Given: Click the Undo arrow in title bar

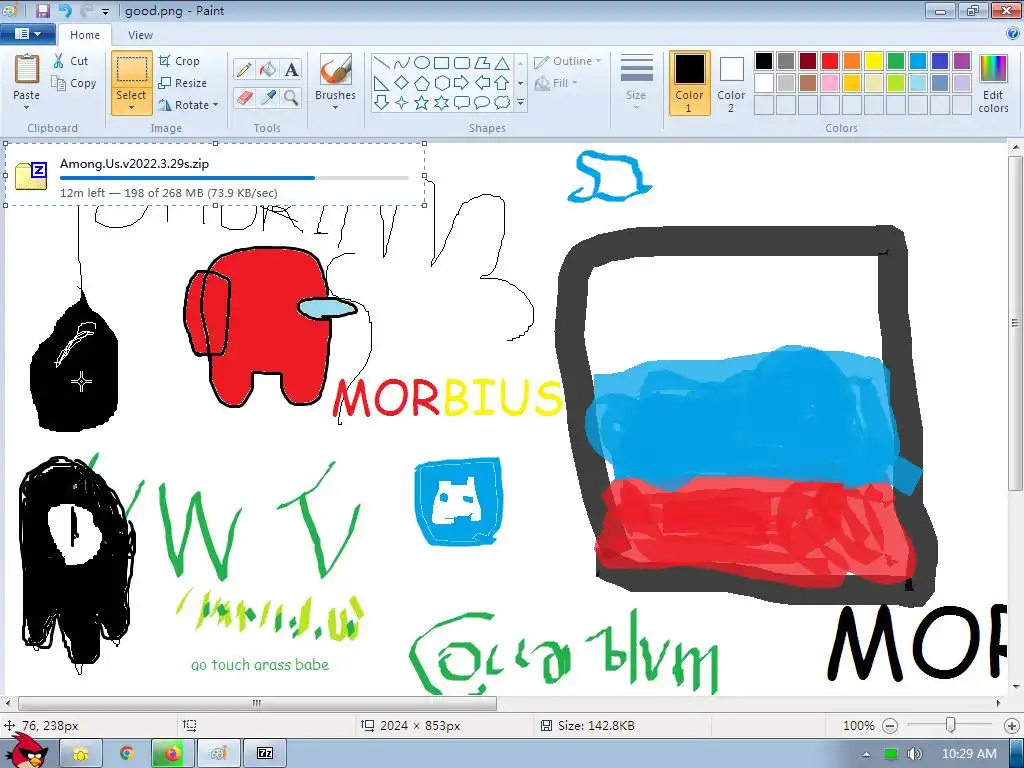Looking at the screenshot, I should tap(64, 10).
